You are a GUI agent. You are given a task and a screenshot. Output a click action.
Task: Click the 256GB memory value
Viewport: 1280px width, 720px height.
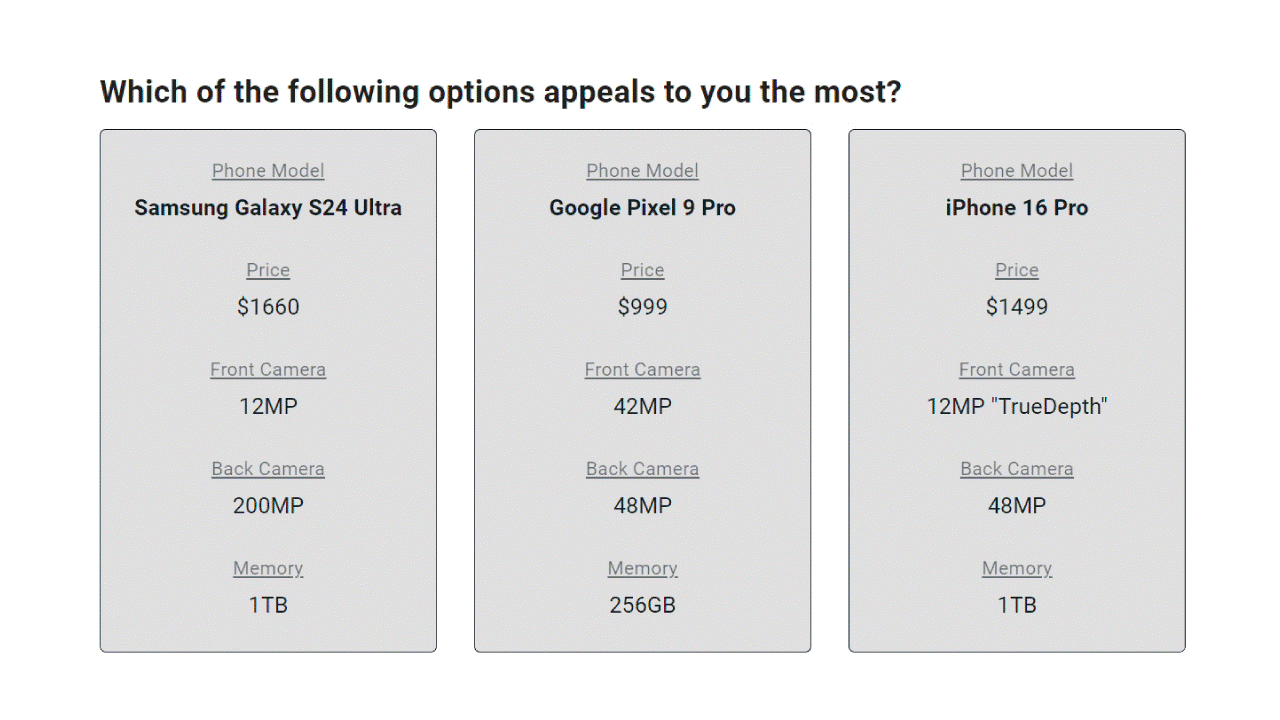pyautogui.click(x=642, y=605)
